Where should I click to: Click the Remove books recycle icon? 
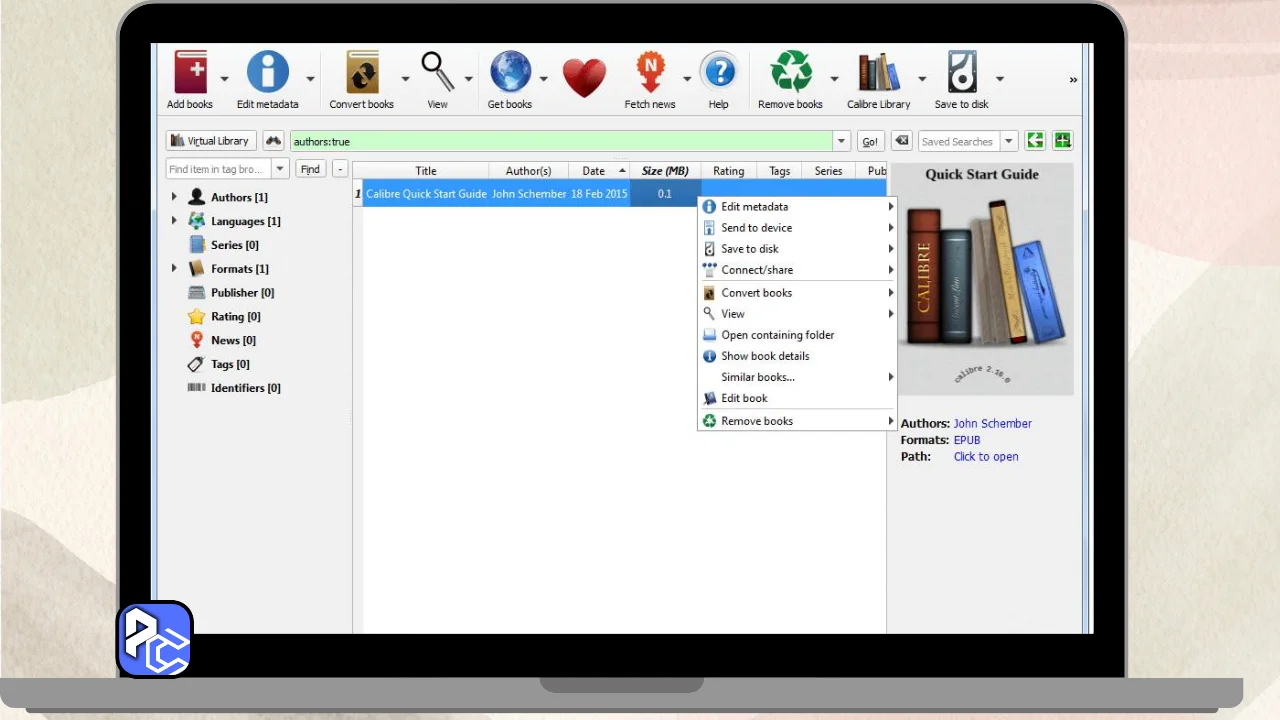coord(790,74)
